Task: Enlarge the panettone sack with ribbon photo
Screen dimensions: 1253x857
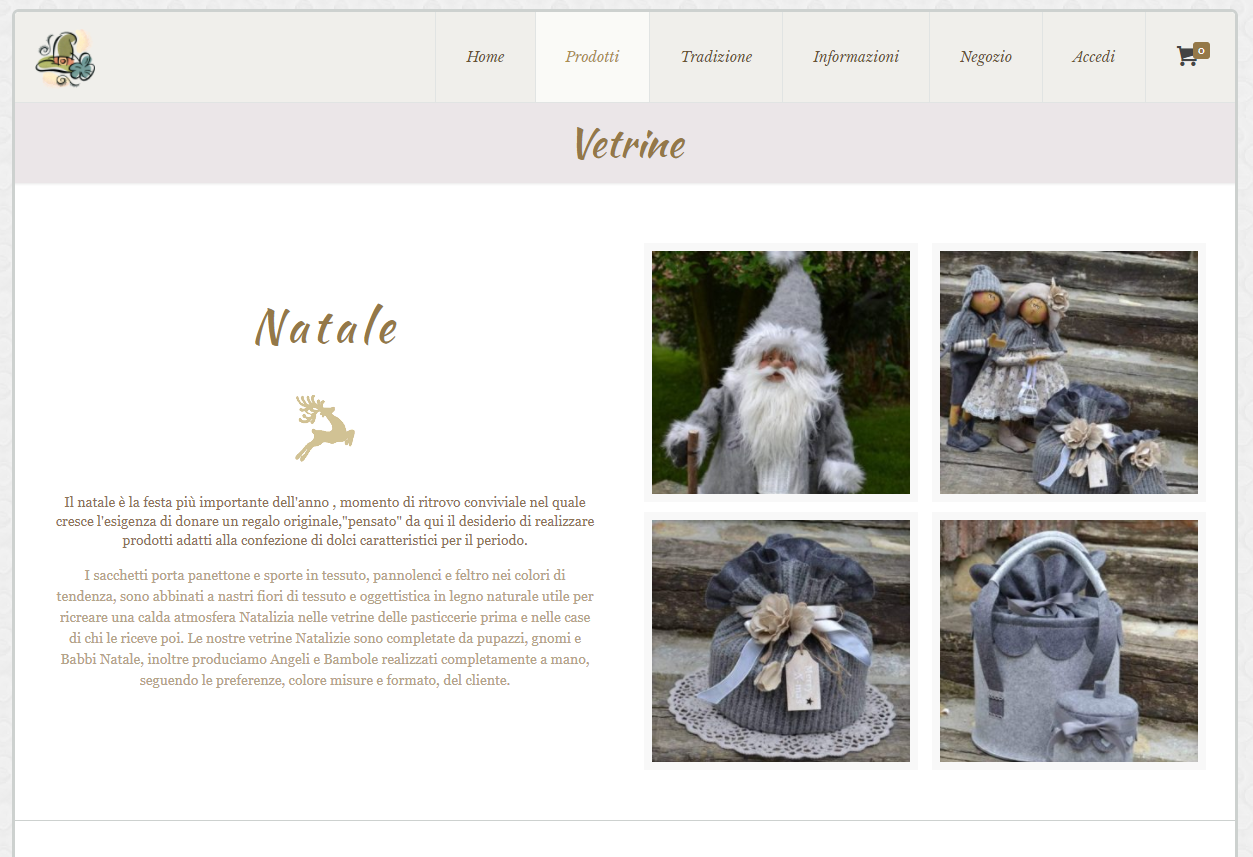Action: (x=781, y=641)
